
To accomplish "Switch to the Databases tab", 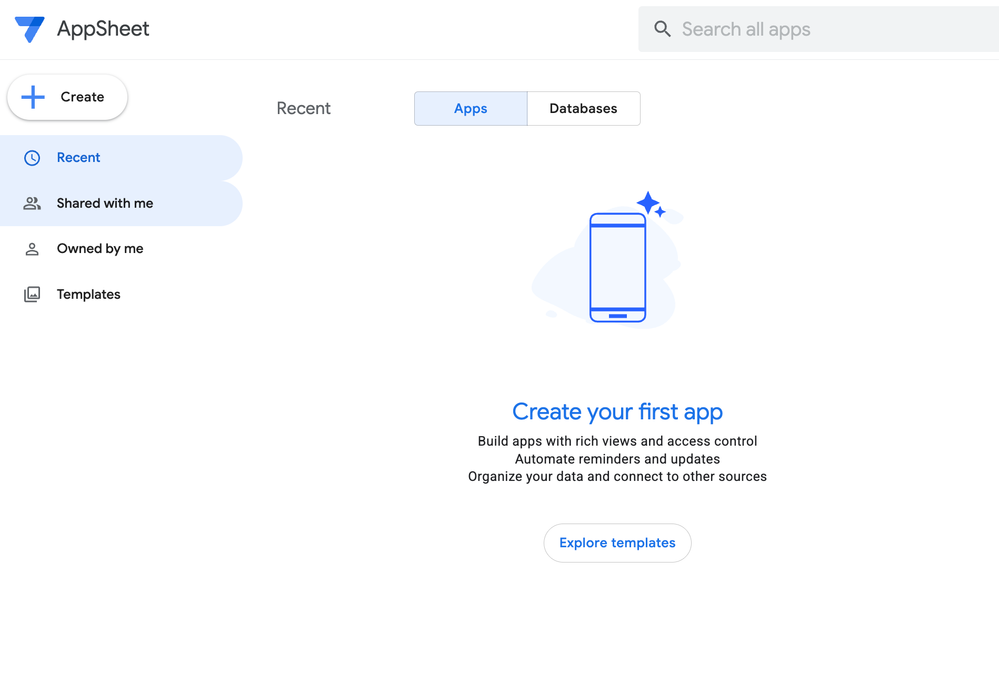I will click(x=584, y=108).
